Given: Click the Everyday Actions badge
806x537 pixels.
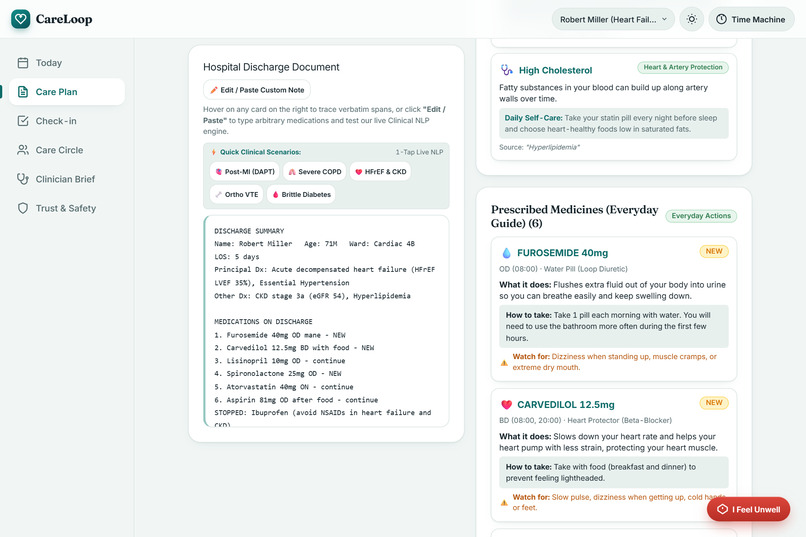Looking at the screenshot, I should click(x=701, y=216).
